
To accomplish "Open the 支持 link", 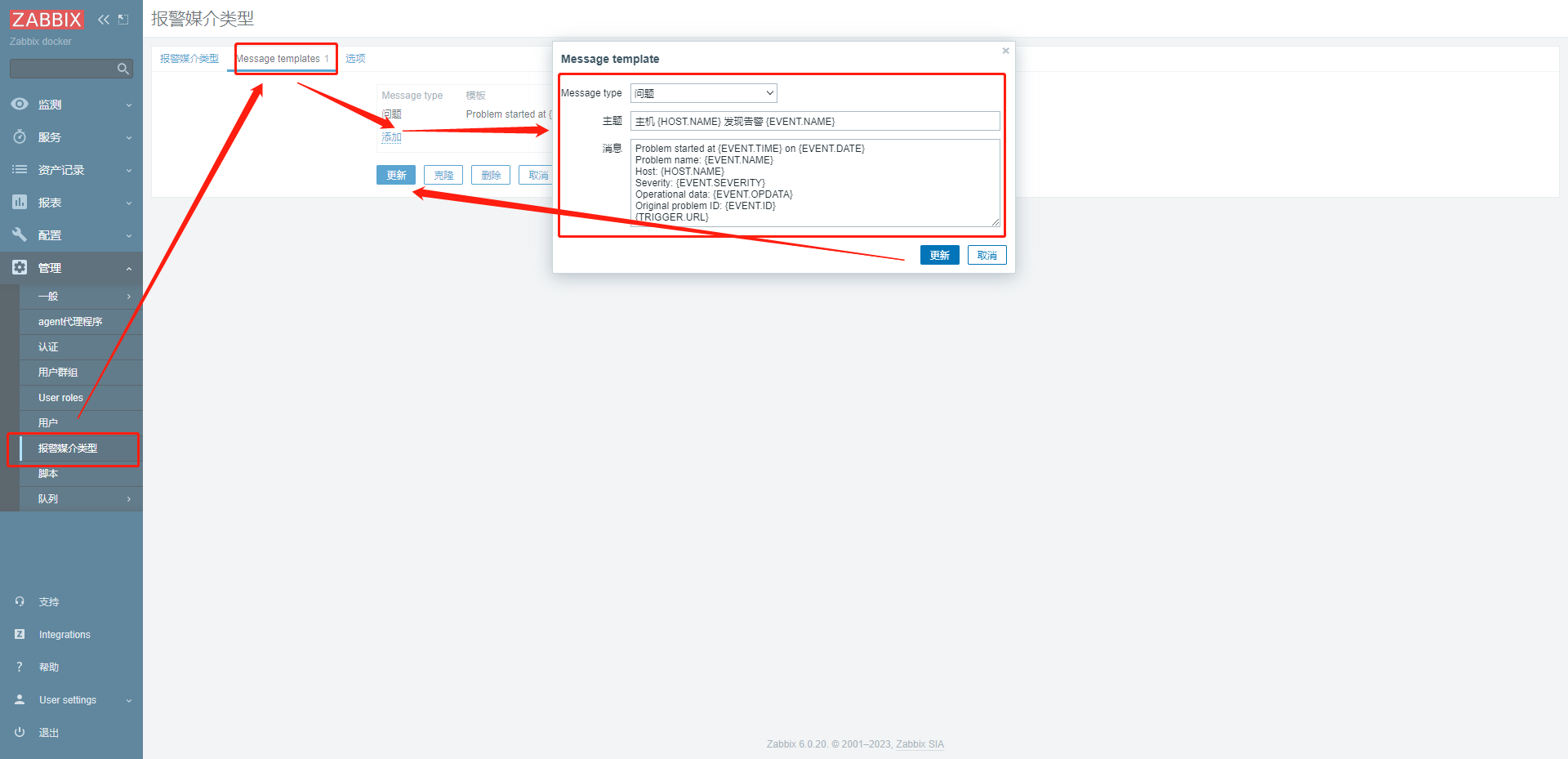I will tap(49, 602).
